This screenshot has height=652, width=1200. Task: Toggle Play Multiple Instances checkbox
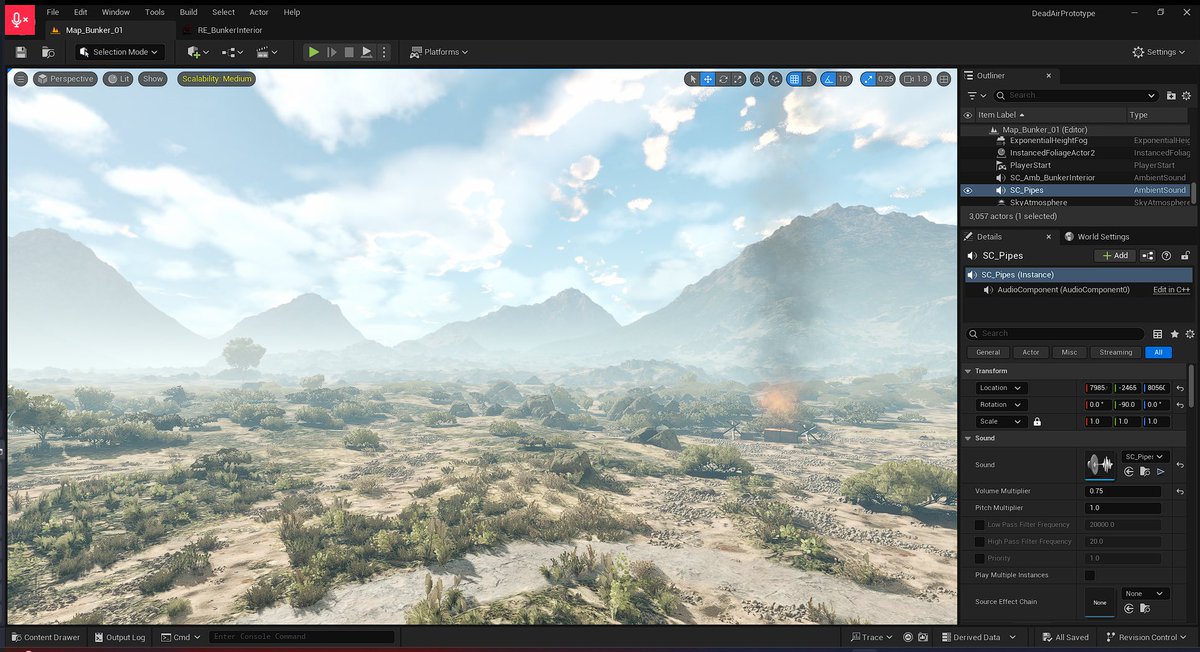click(x=1089, y=575)
